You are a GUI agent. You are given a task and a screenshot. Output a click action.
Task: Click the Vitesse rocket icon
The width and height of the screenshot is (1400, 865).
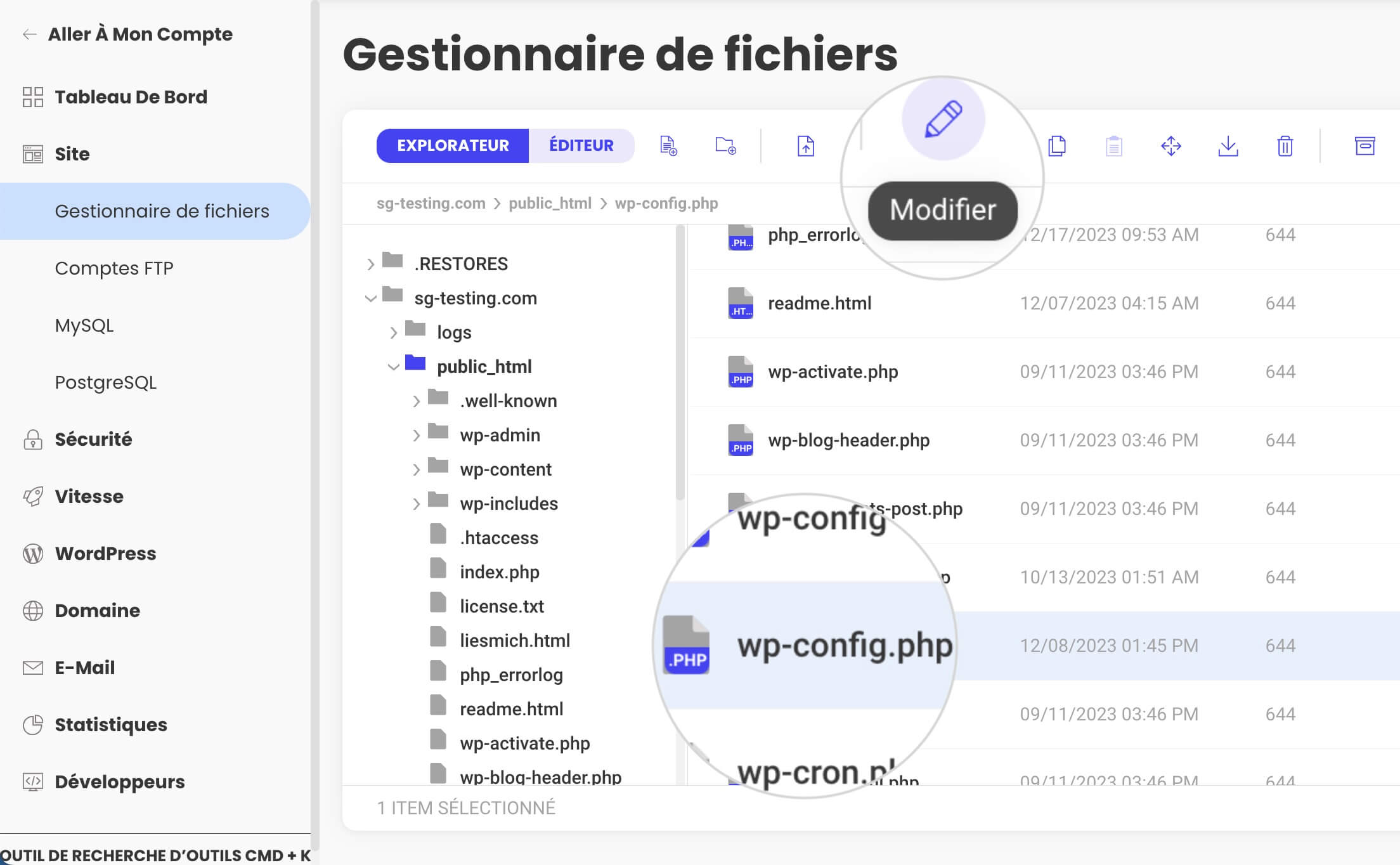click(x=32, y=497)
